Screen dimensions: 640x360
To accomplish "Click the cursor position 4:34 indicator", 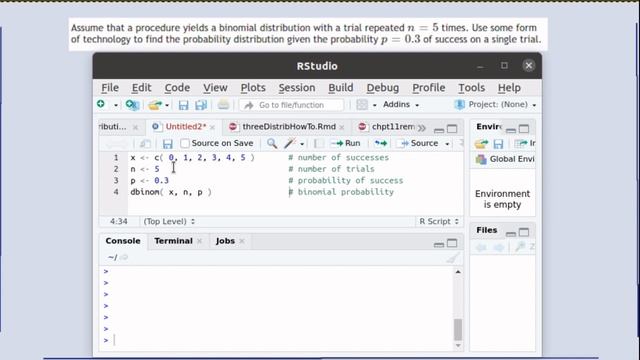I will (x=118, y=221).
